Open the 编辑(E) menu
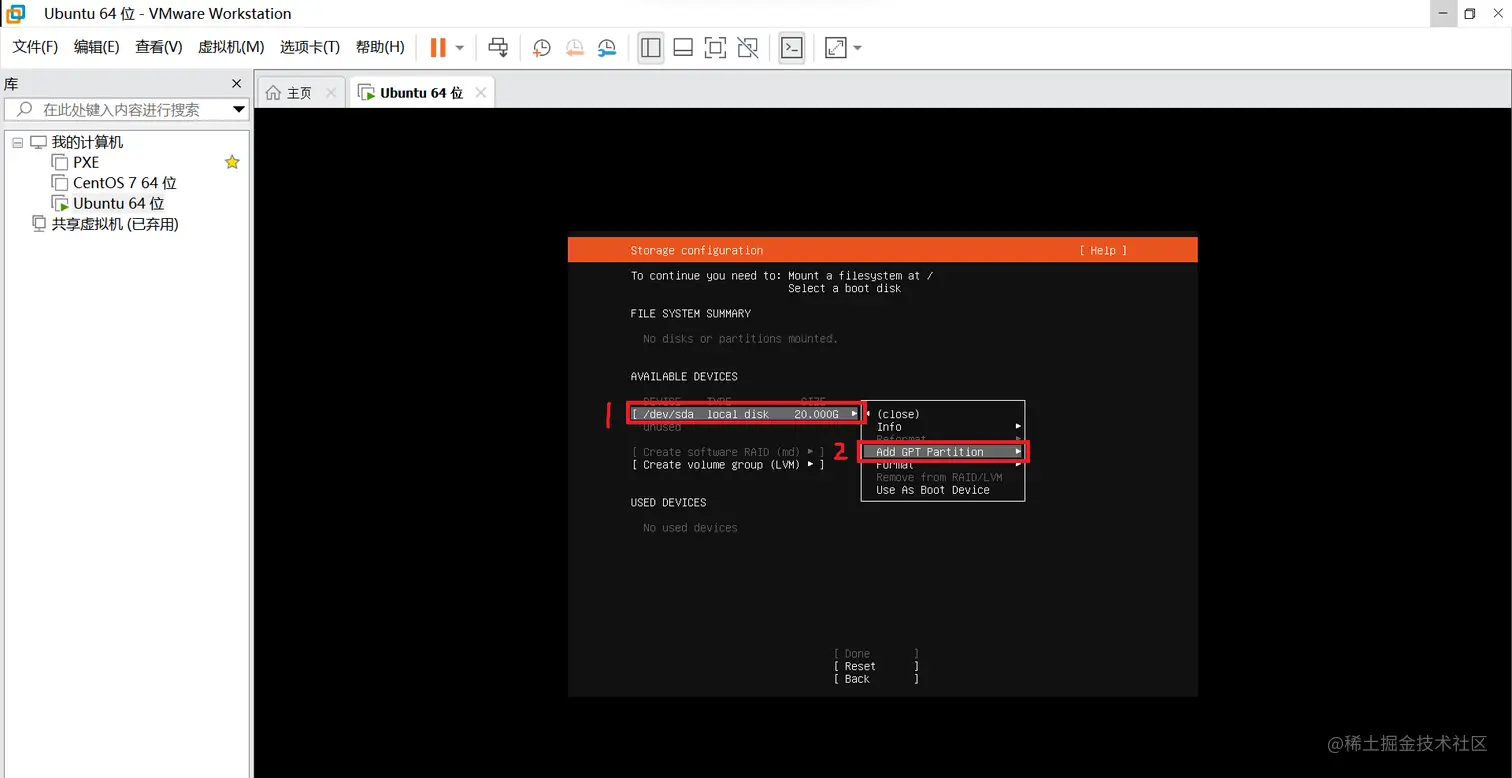Screen dimensions: 1512x778 tap(96, 47)
